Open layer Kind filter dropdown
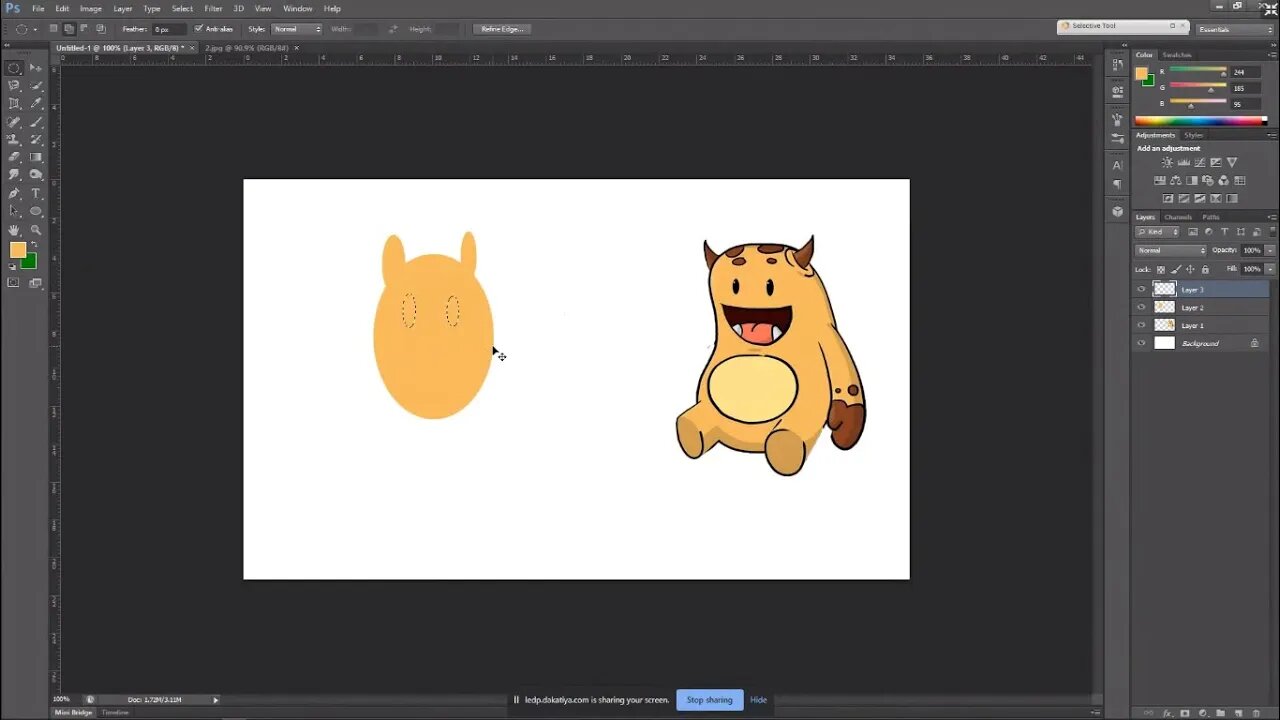 (x=1157, y=232)
